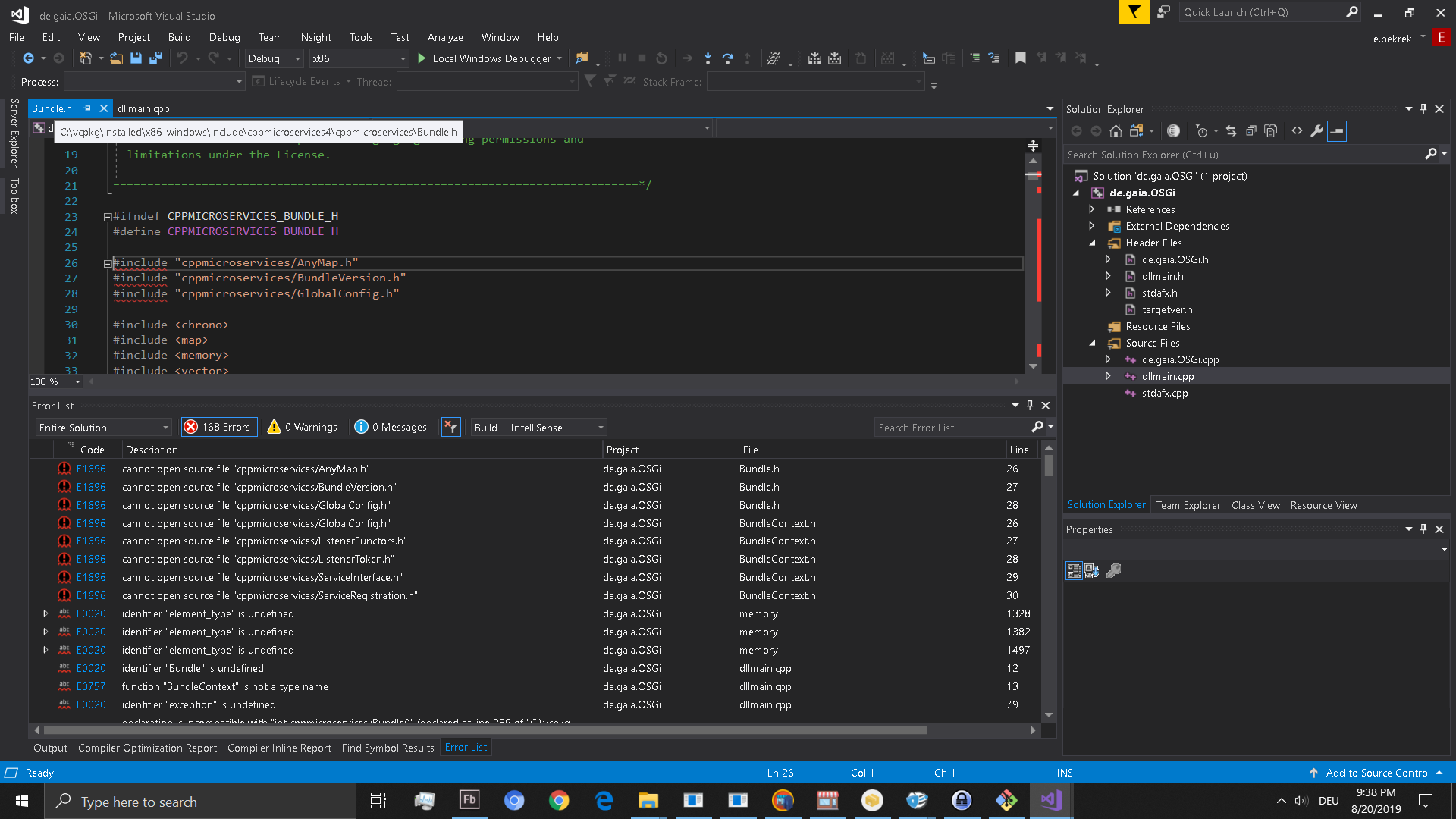1456x819 pixels.
Task: Open Solution Explorer properties with the wrench icon
Action: tap(1316, 130)
